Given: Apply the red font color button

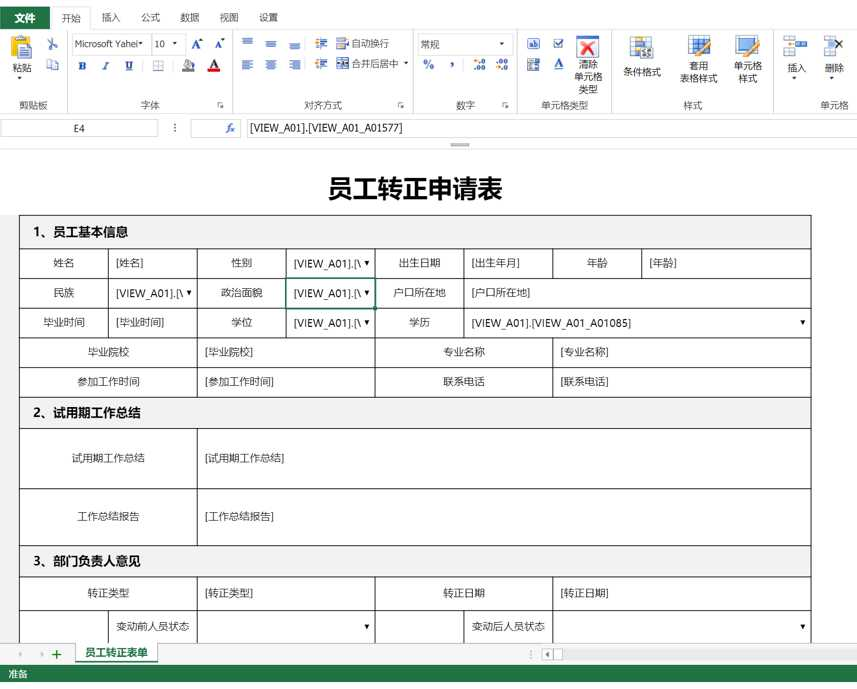Looking at the screenshot, I should (x=214, y=66).
